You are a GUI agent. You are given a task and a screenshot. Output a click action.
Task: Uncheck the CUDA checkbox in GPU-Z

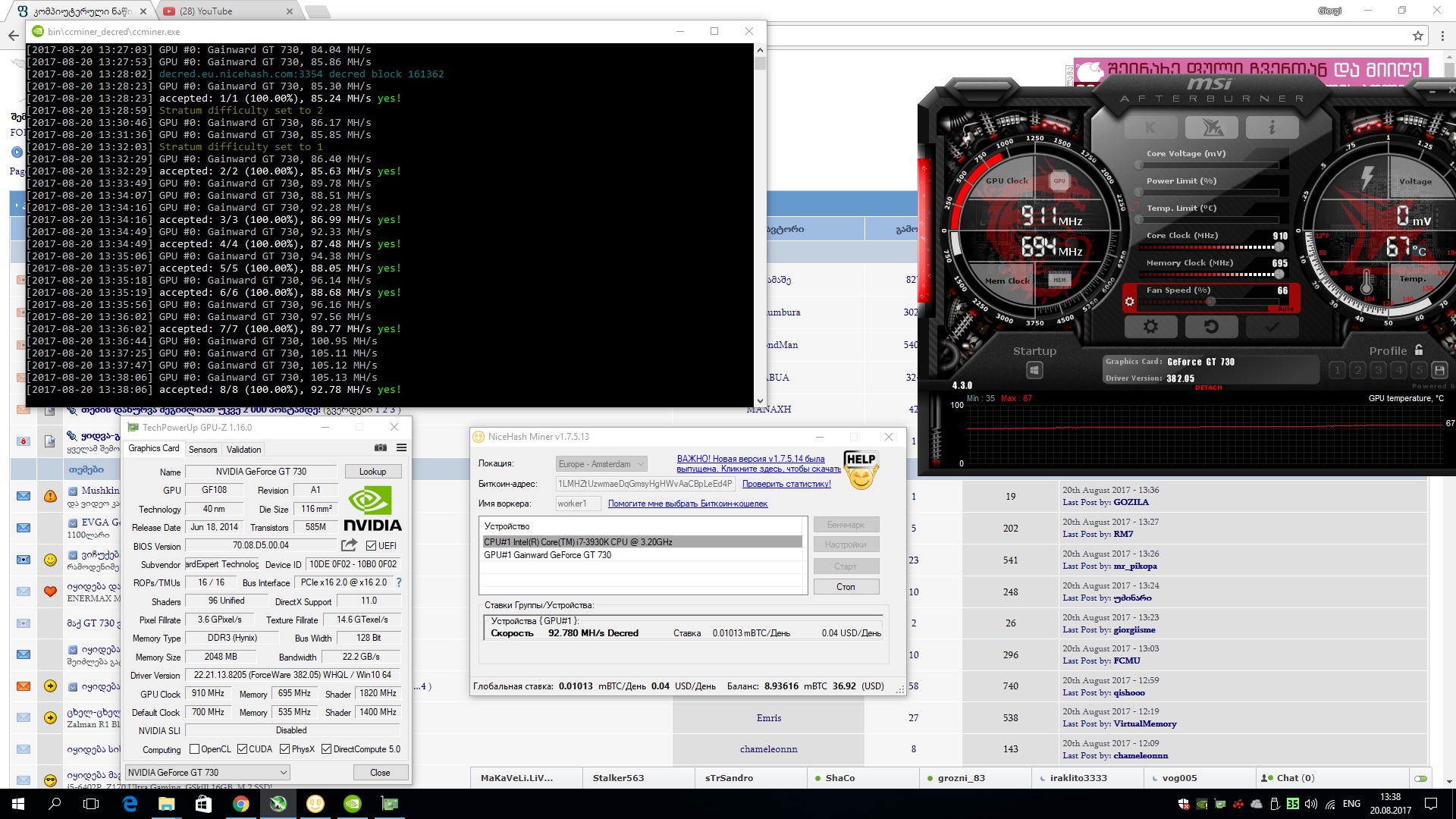point(243,749)
